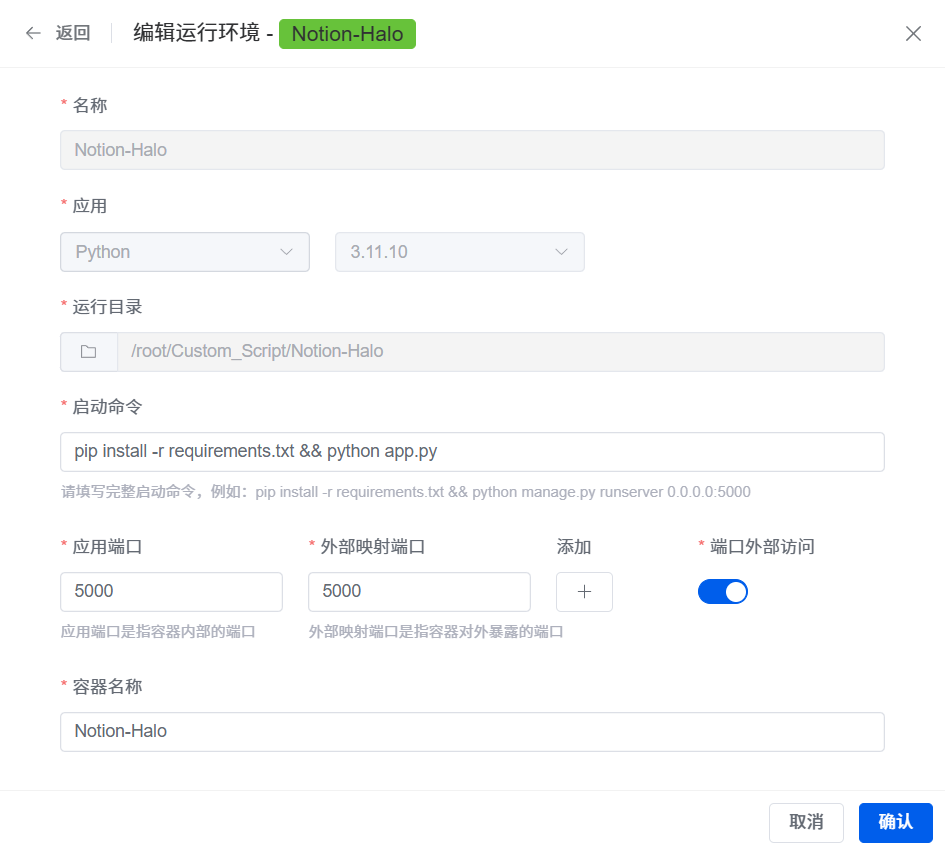Click the Notion-Halo green tag
Screen dimensions: 945x864
click(x=347, y=34)
